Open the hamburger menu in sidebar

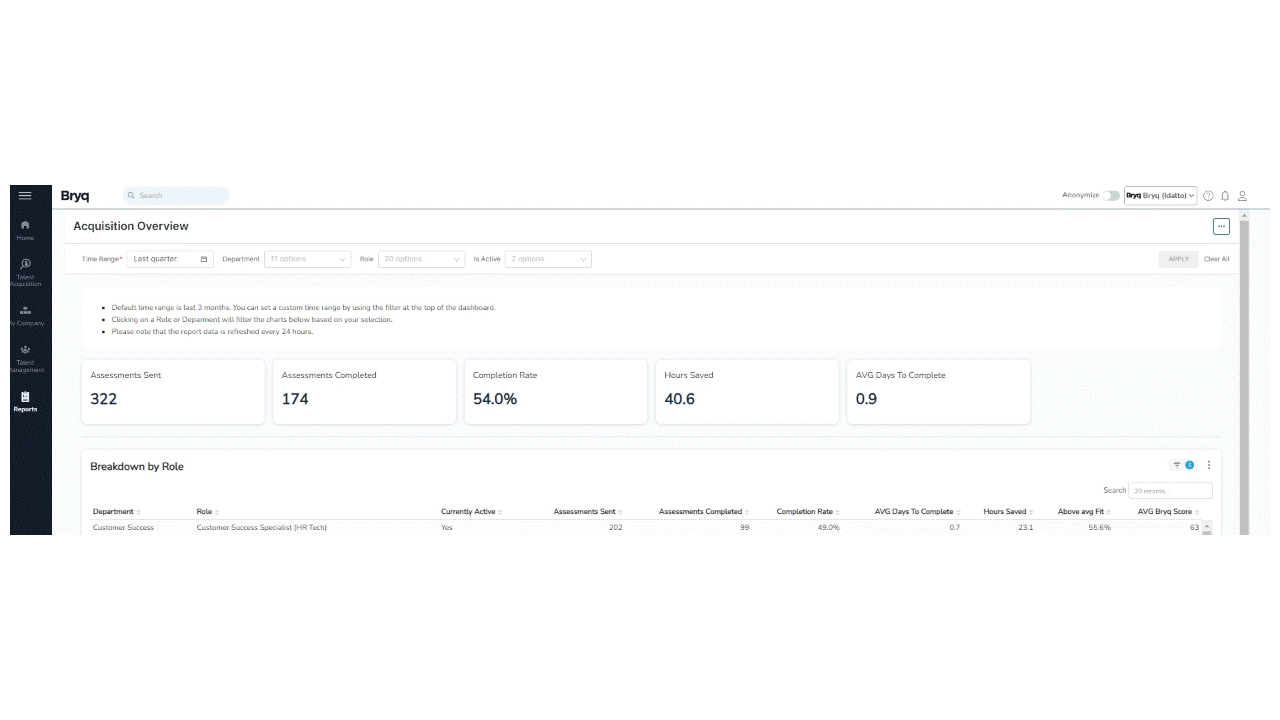25,196
